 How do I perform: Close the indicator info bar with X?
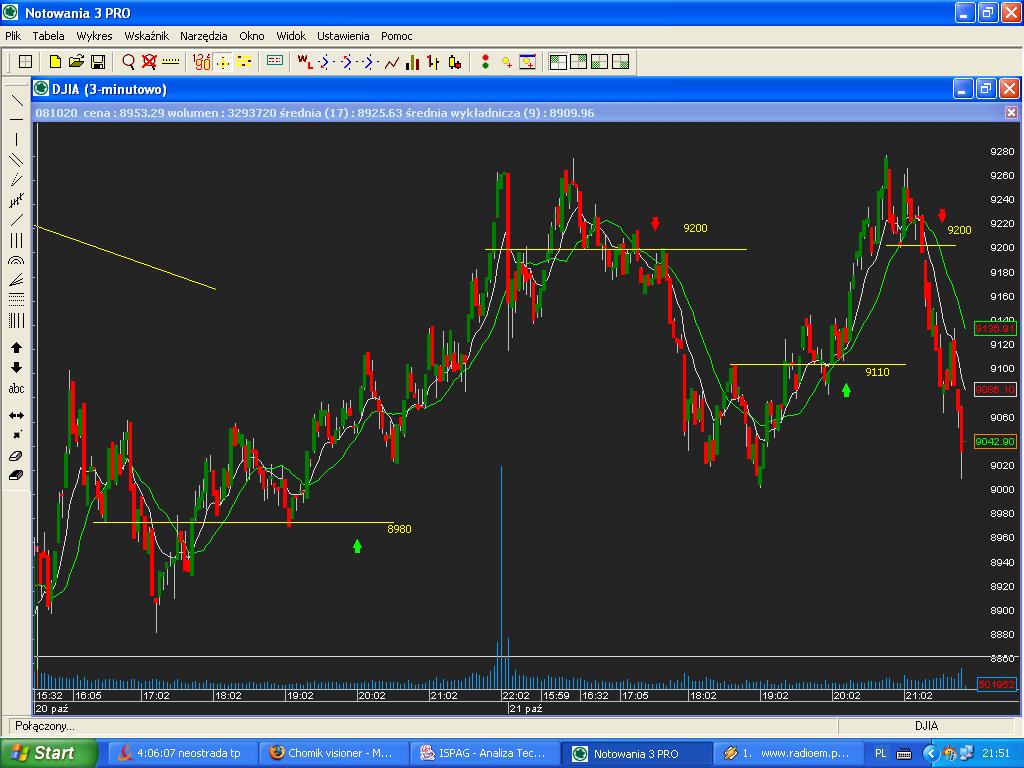point(1011,113)
